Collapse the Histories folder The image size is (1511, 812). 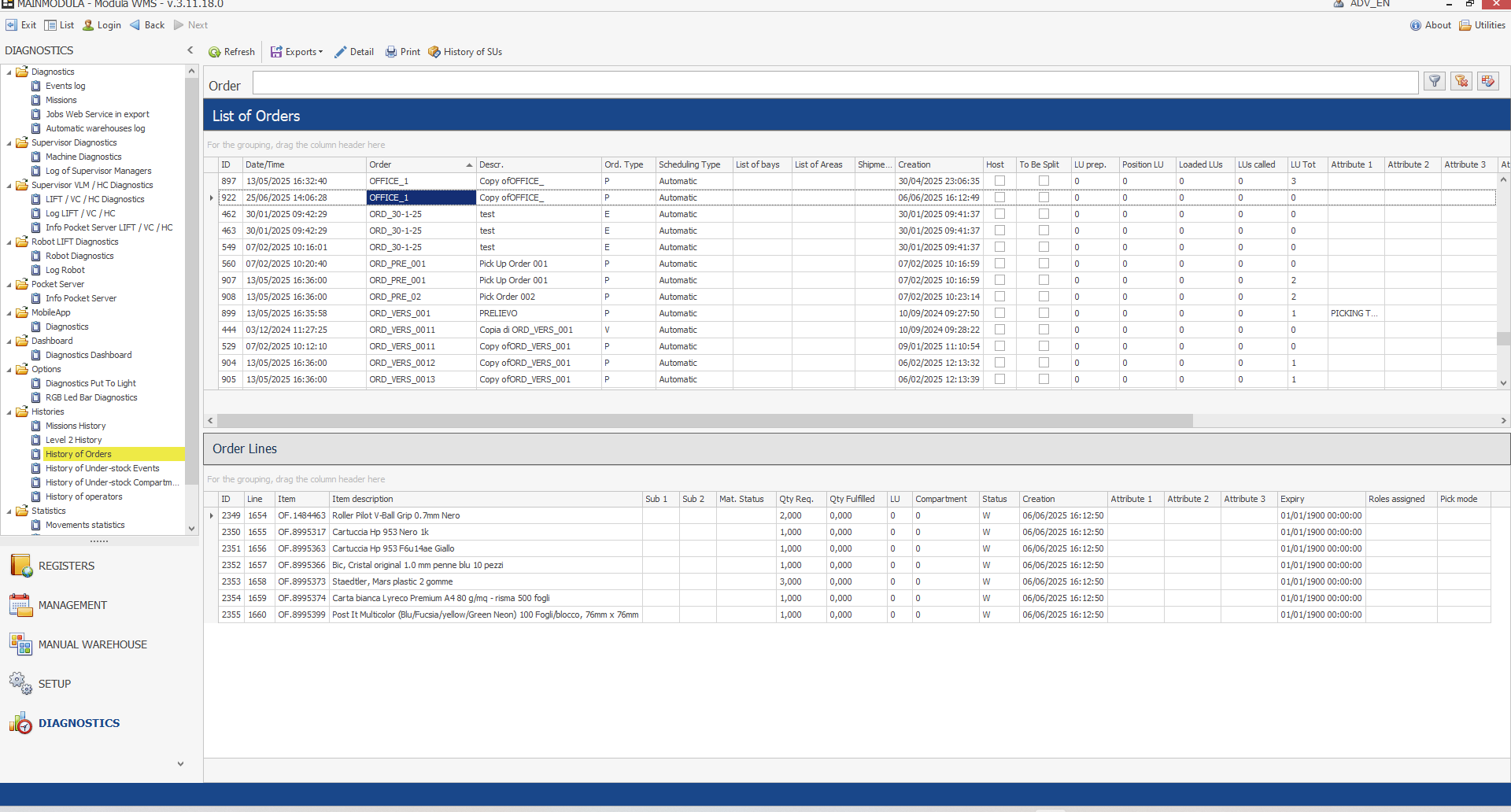click(9, 412)
